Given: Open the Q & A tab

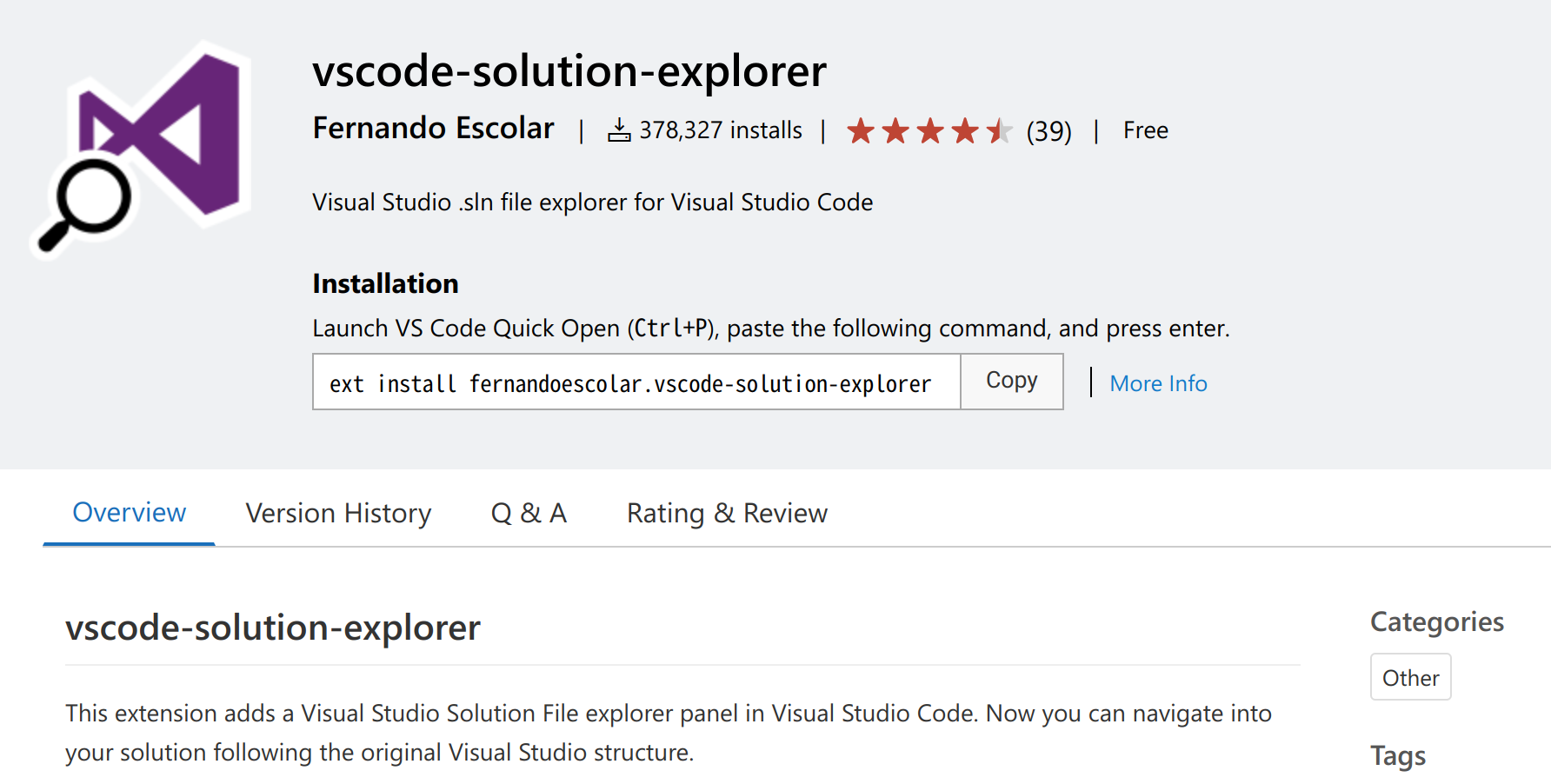Looking at the screenshot, I should [529, 513].
